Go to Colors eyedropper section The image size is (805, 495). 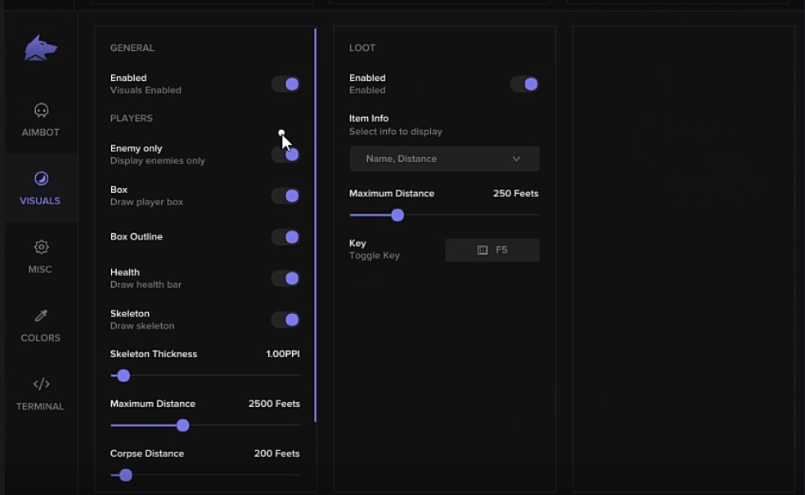click(x=41, y=326)
